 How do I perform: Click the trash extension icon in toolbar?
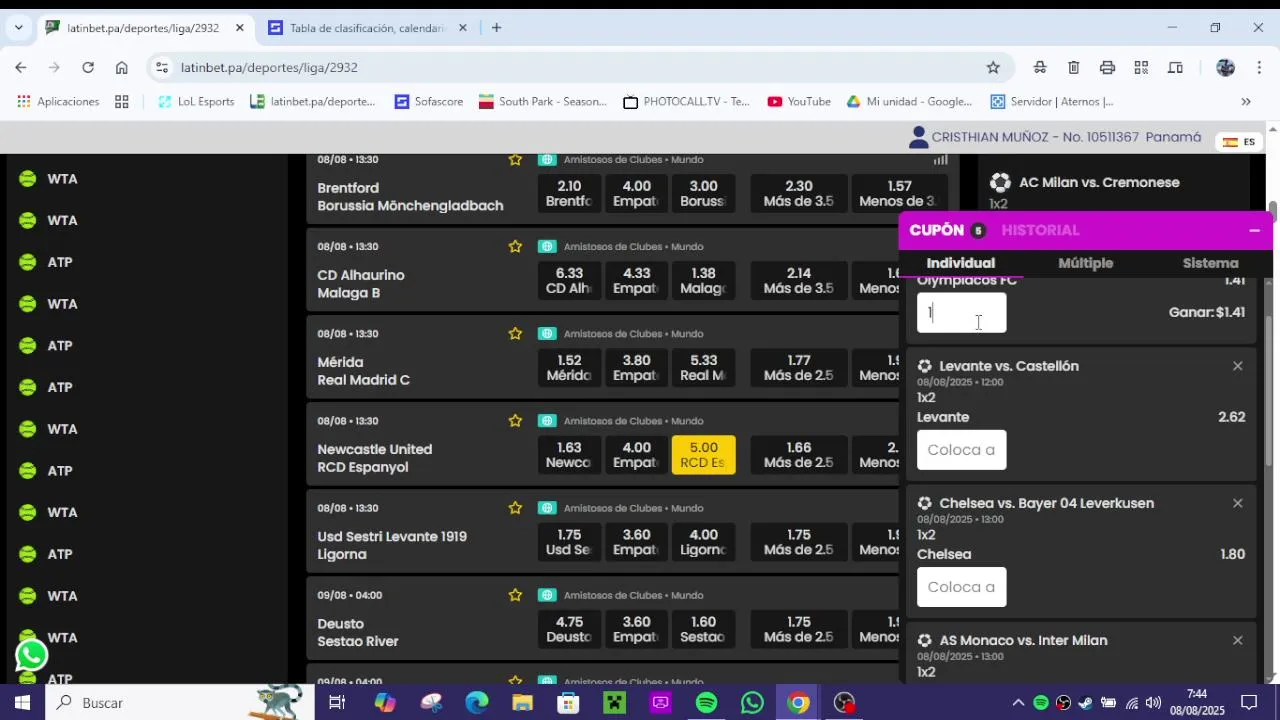[1073, 67]
